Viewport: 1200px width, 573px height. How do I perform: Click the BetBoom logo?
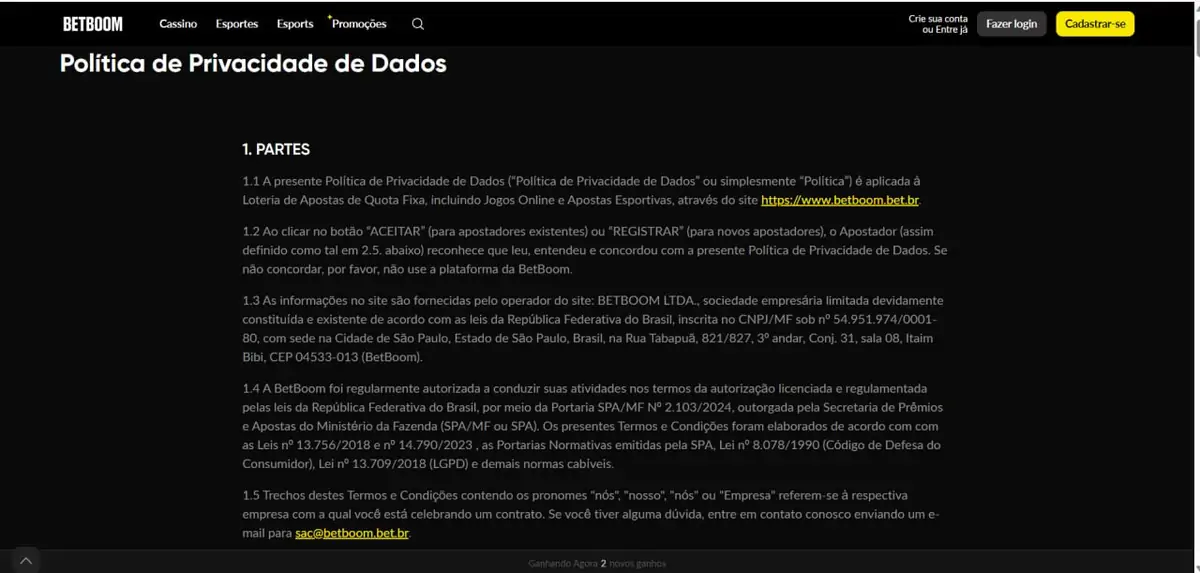point(92,24)
